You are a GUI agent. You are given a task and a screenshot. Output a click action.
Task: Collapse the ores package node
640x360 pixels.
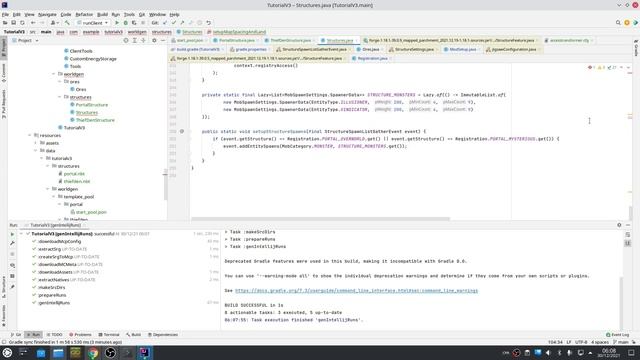click(60, 82)
